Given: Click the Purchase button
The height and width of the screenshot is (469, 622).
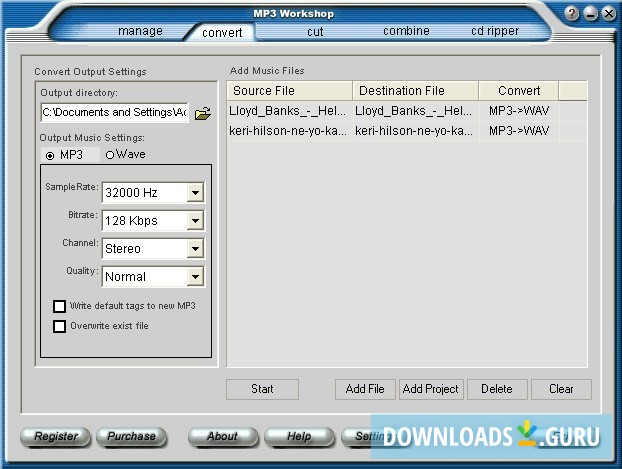Looking at the screenshot, I should point(131,436).
